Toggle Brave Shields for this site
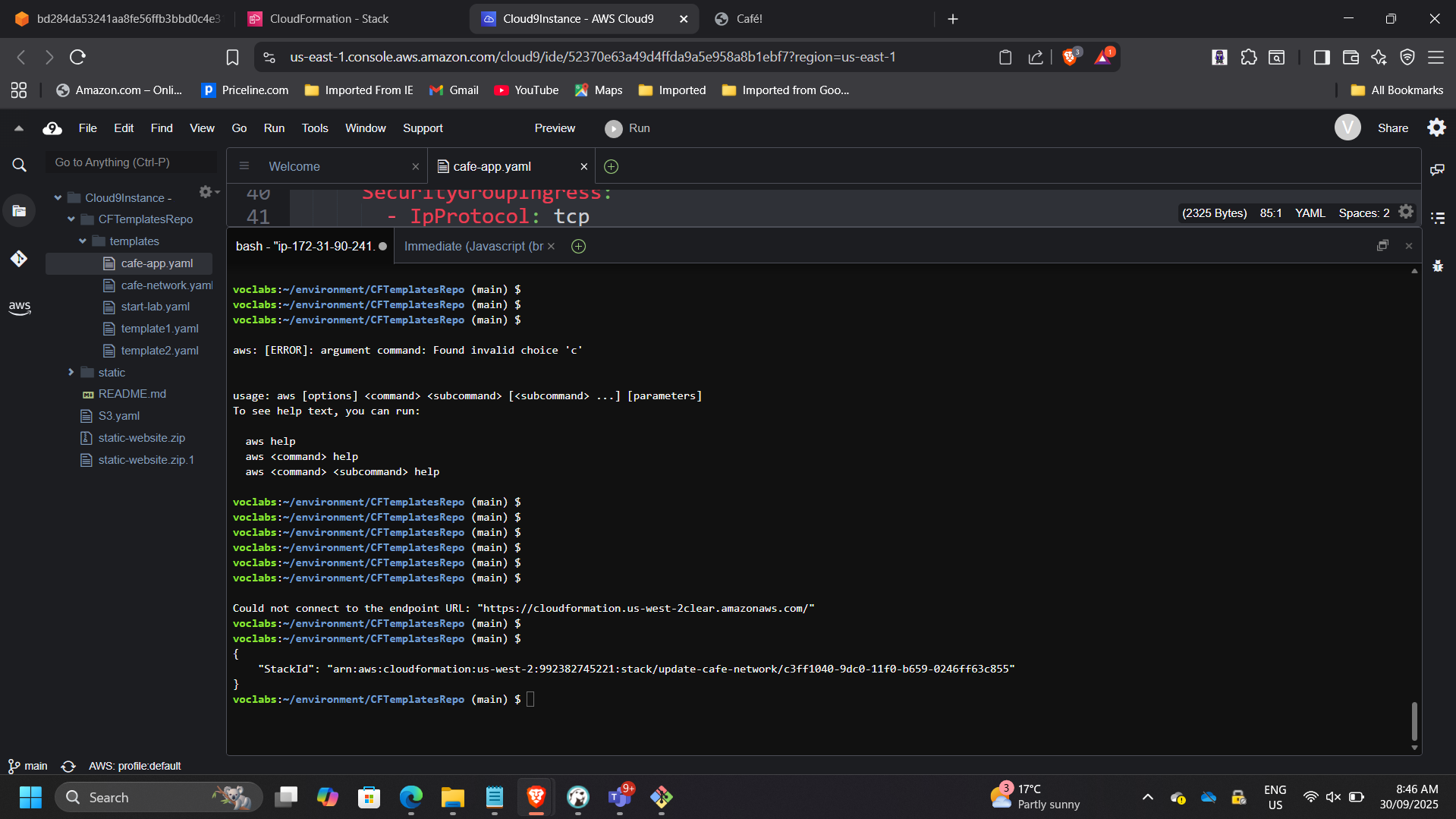Screen dimensions: 1456x819 (1070, 57)
